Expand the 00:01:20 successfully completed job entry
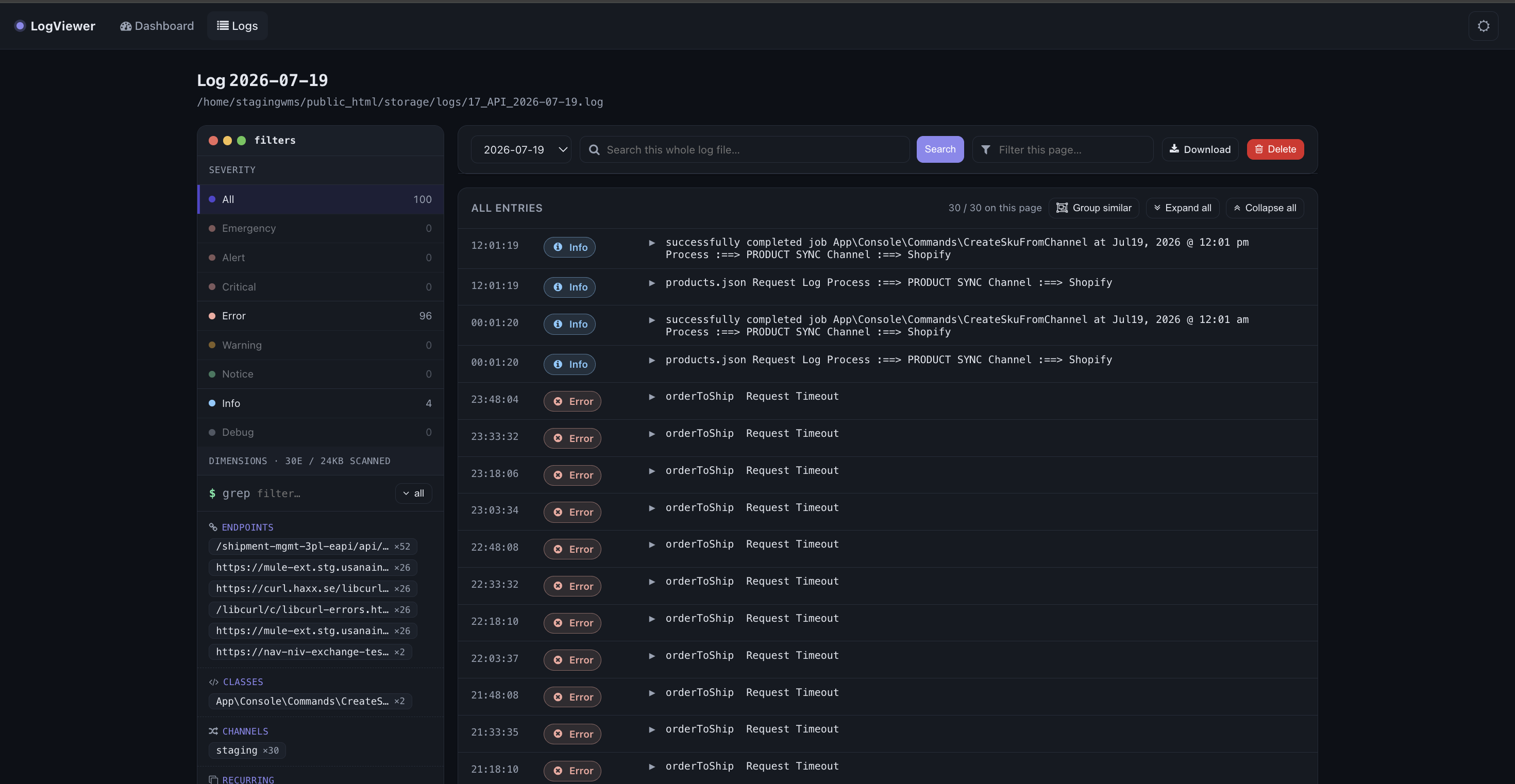This screenshot has height=784, width=1515. click(x=652, y=320)
